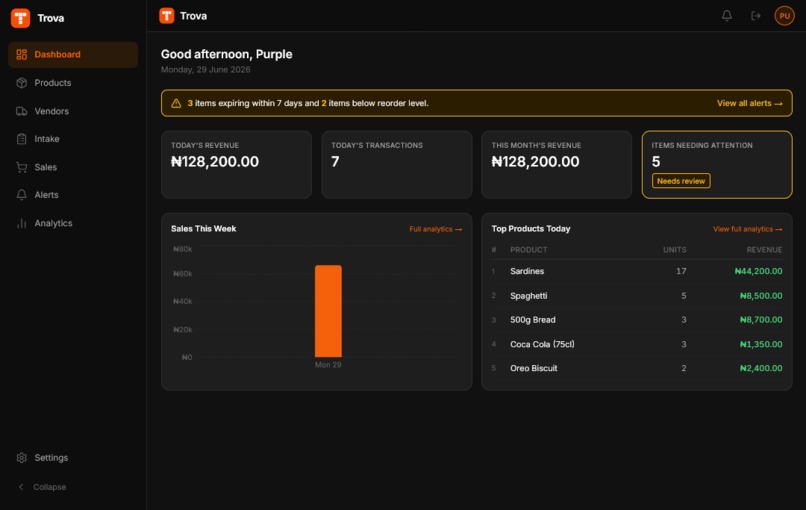This screenshot has width=806, height=510.
Task: Click the Alerts bell icon in the sidebar
Action: pos(22,195)
